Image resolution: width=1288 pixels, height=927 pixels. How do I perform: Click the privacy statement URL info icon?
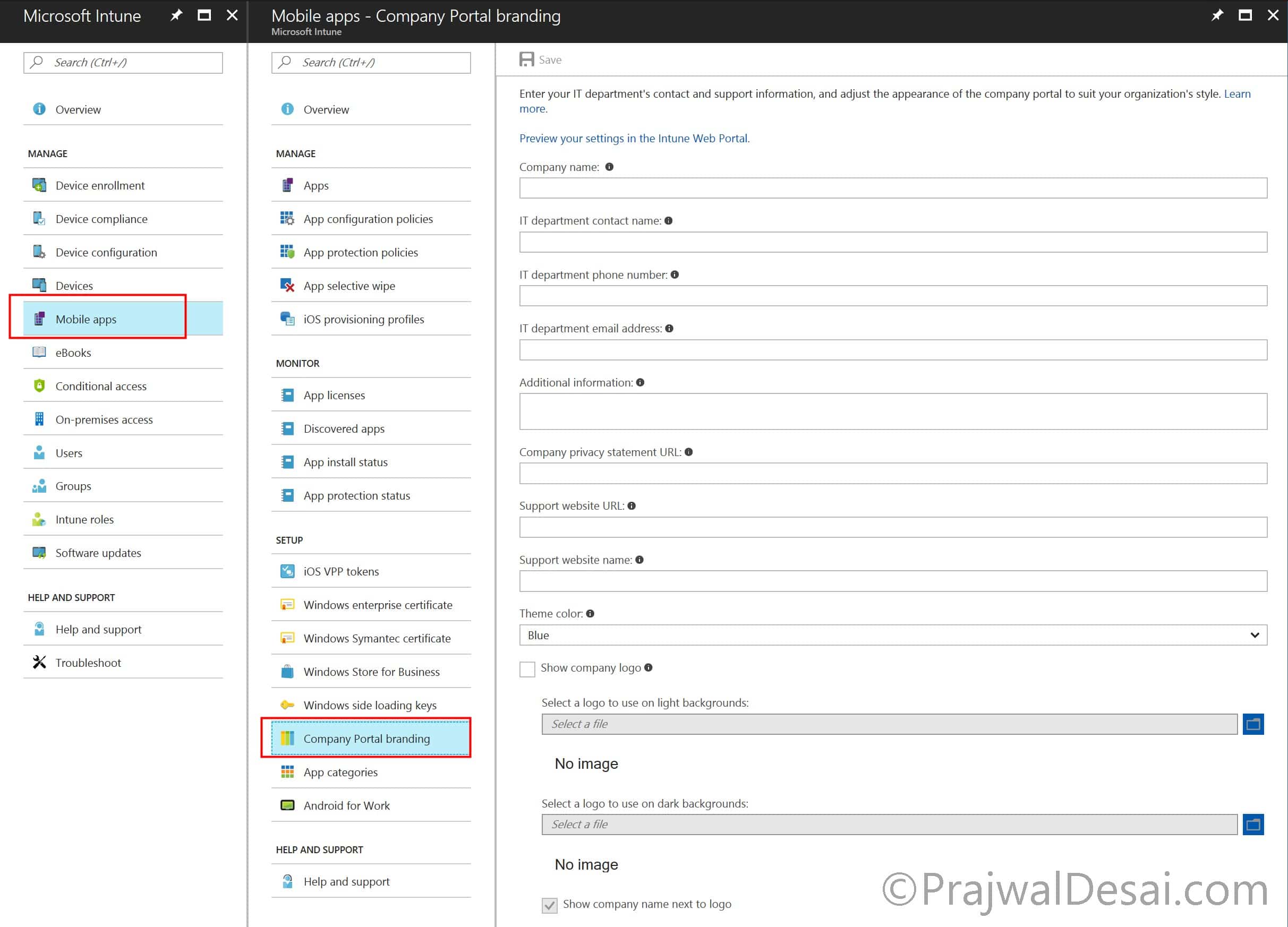(689, 452)
